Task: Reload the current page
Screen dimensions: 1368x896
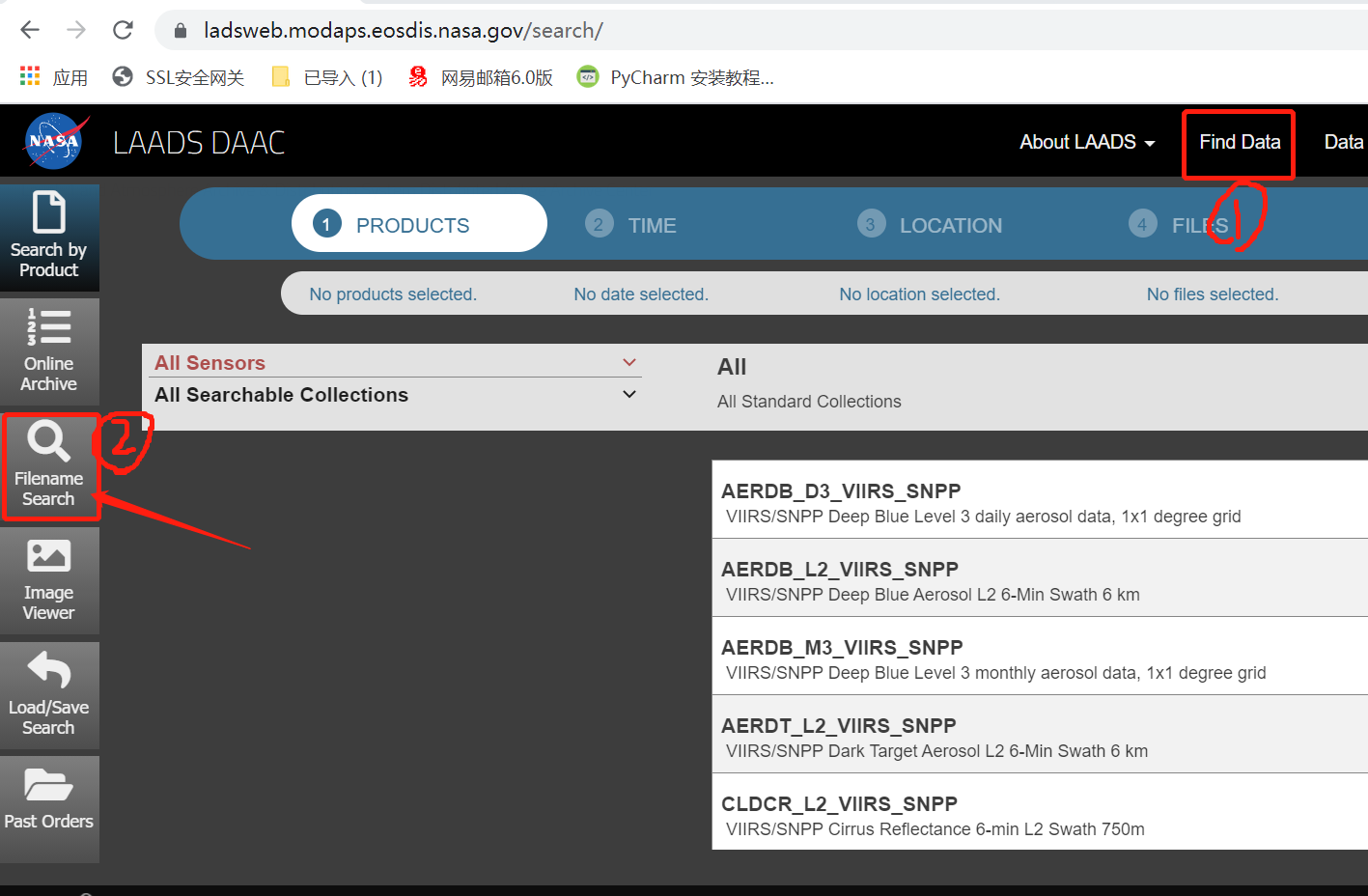Action: [x=123, y=29]
